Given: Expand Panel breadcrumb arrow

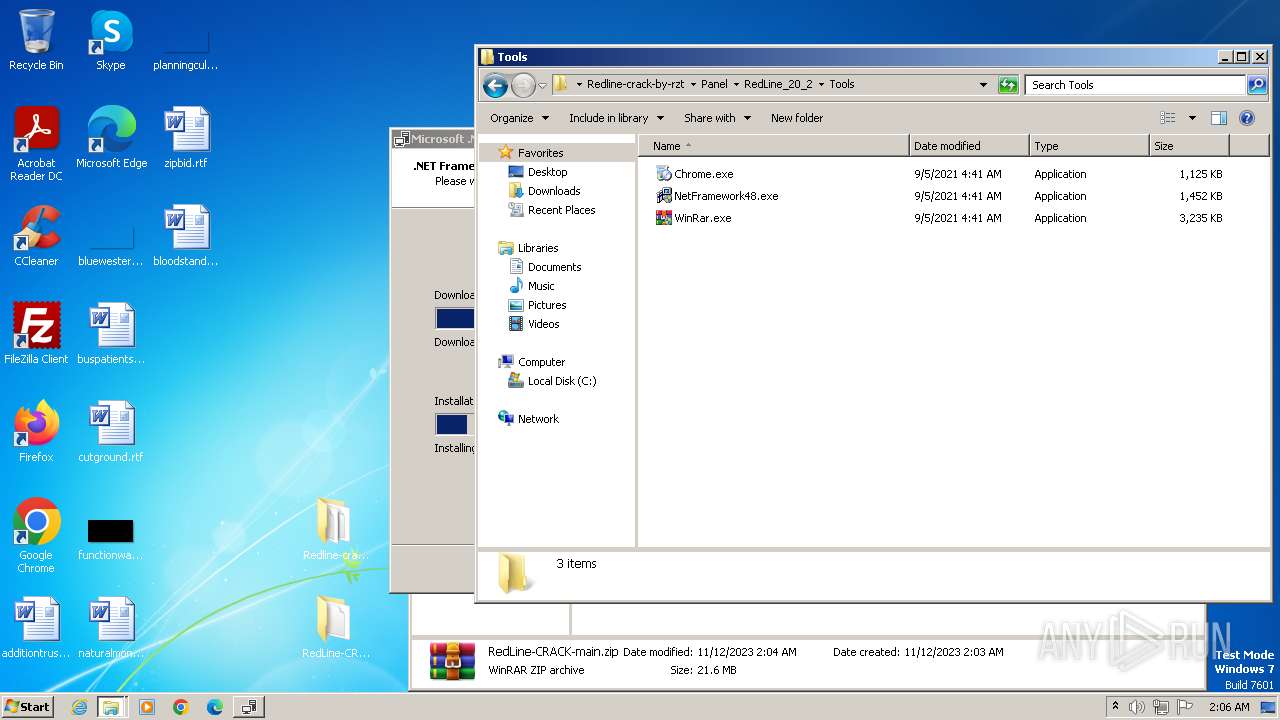Looking at the screenshot, I should pos(736,85).
